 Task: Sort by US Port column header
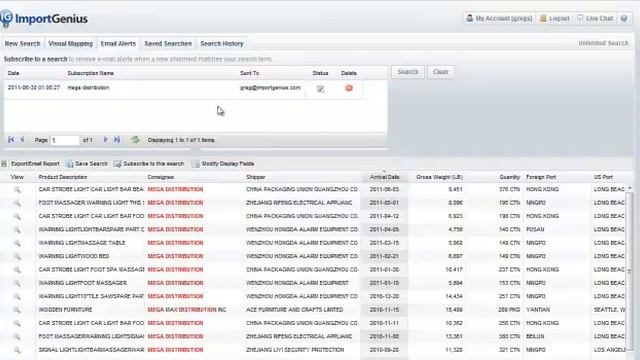[603, 177]
